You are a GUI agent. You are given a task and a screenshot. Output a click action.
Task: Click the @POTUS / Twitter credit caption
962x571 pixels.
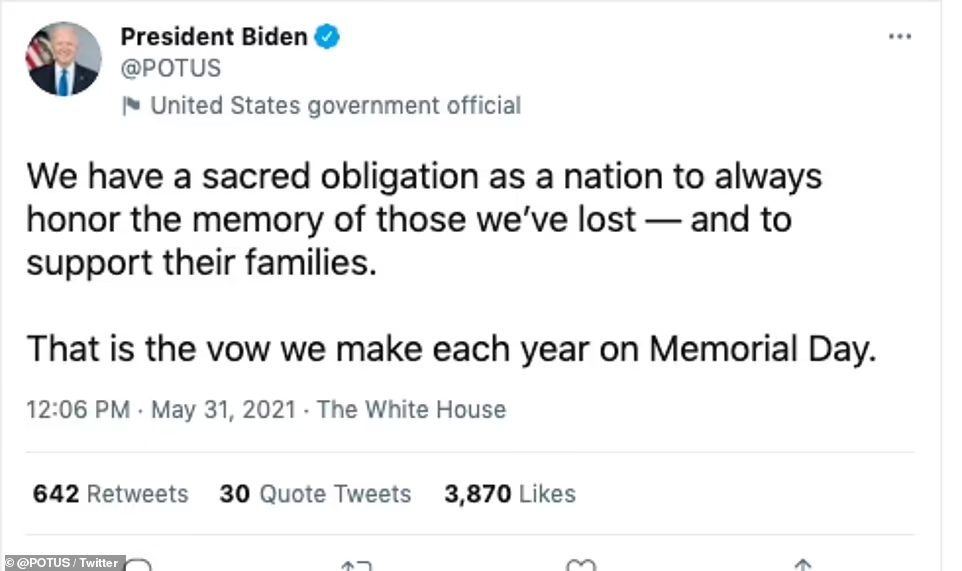pyautogui.click(x=62, y=563)
